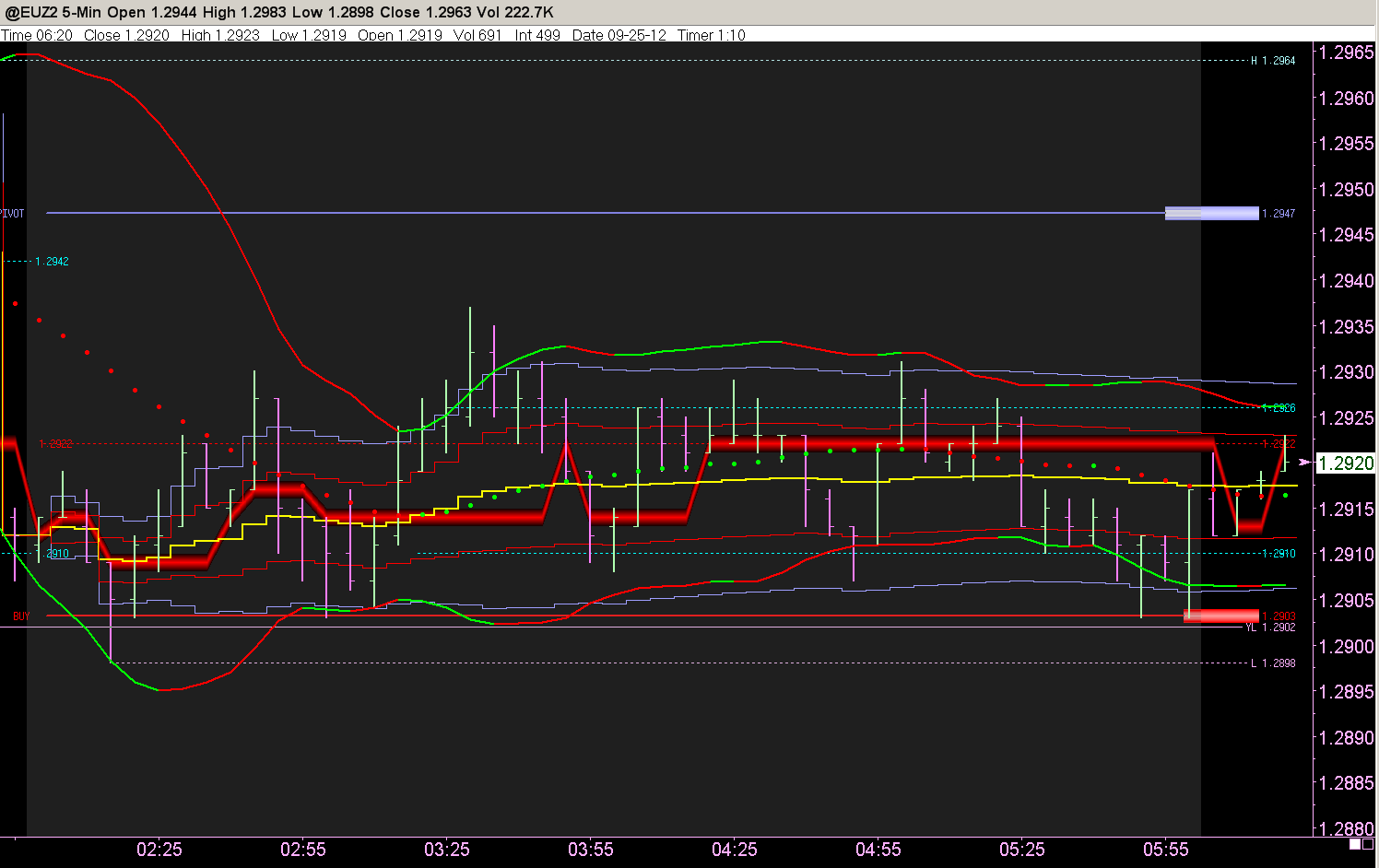Click the 'YL 1.2902' label
The image size is (1379, 868).
point(1270,628)
